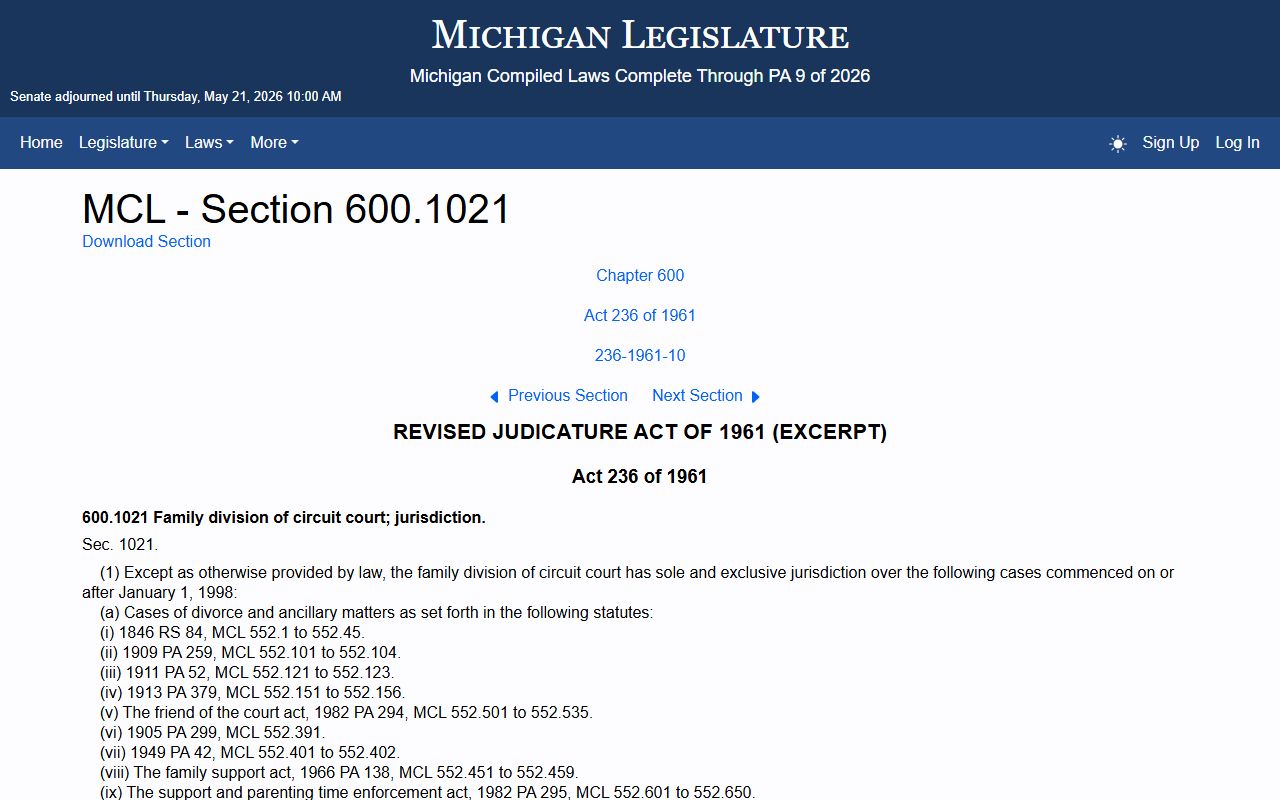
Task: Click the line (ii) 1909 PA 259
Action: pyautogui.click(x=250, y=653)
